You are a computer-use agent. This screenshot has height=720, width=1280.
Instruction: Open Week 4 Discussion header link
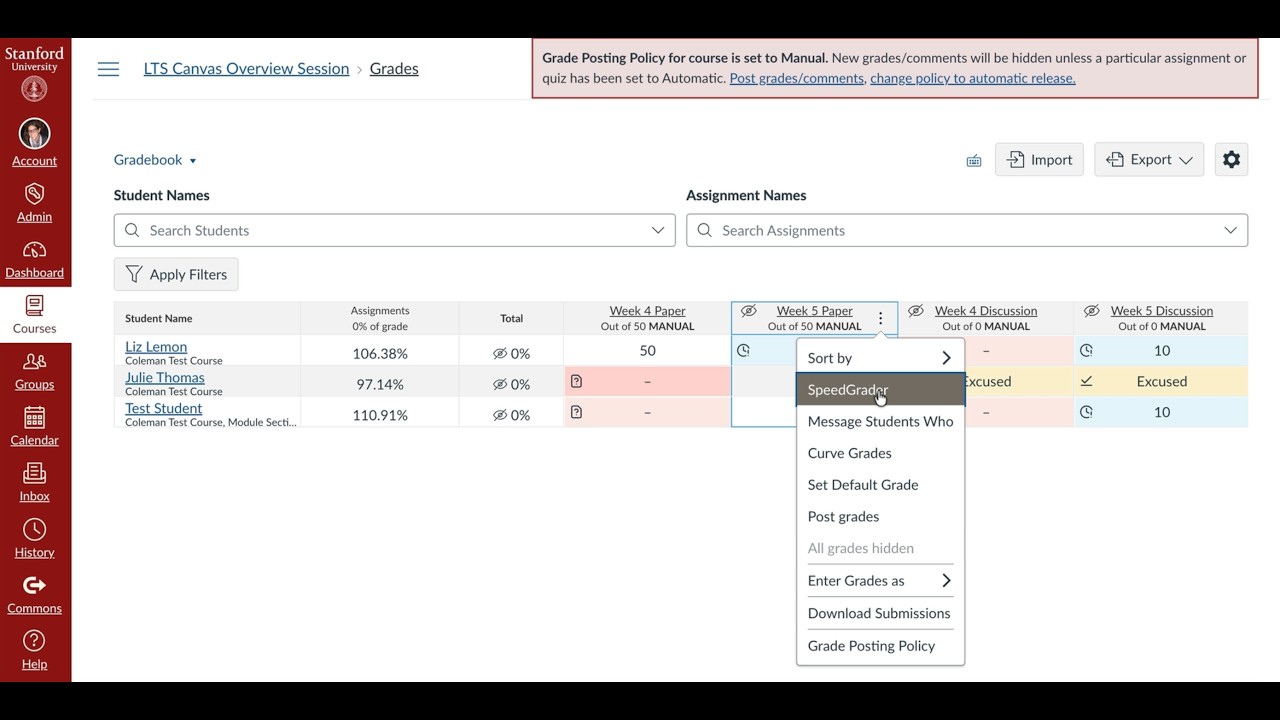click(x=986, y=311)
